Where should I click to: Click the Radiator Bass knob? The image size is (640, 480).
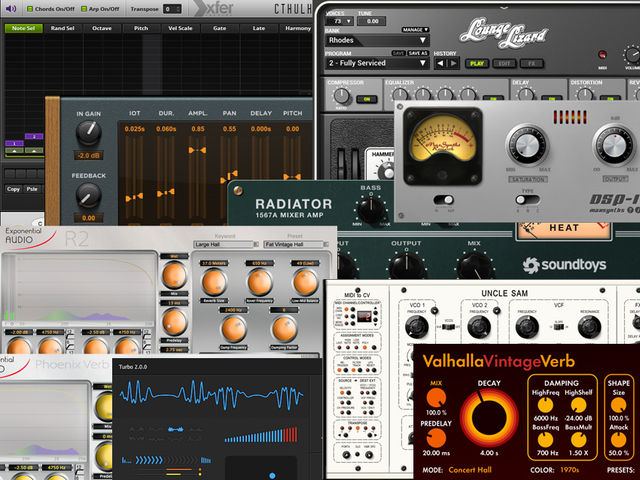point(371,209)
